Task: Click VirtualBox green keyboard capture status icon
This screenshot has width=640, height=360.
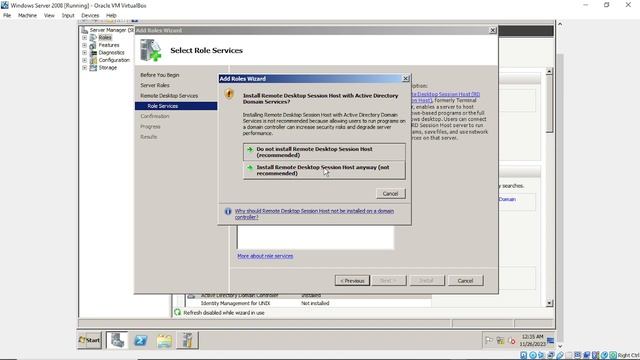Action: [613, 356]
